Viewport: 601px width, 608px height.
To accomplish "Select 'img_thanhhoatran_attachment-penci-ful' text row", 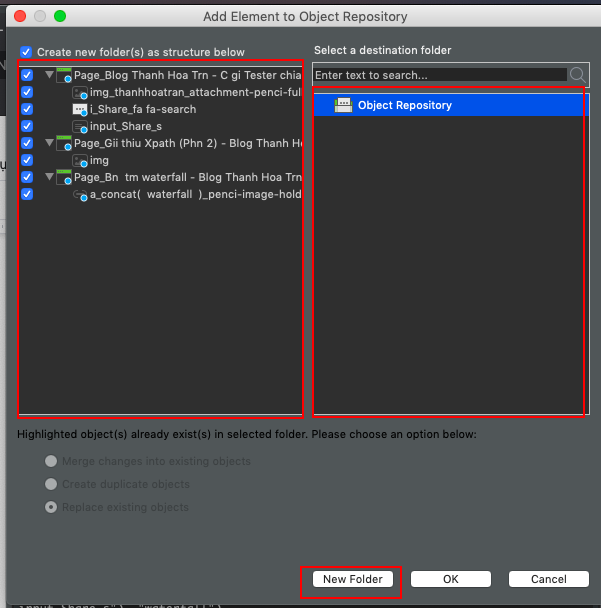I will [195, 92].
